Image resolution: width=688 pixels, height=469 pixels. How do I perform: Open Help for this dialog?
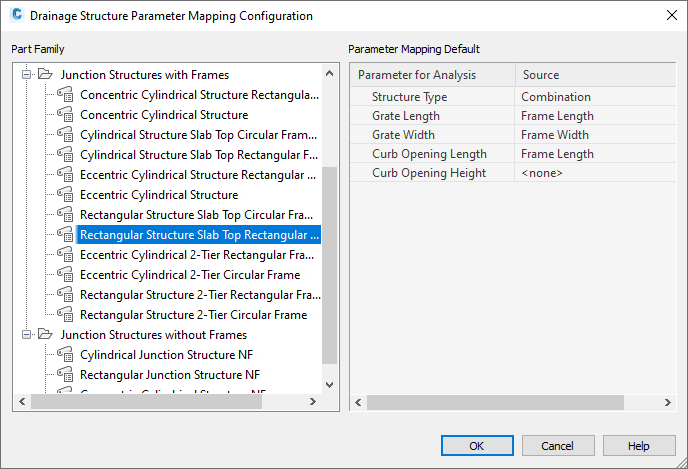[639, 446]
